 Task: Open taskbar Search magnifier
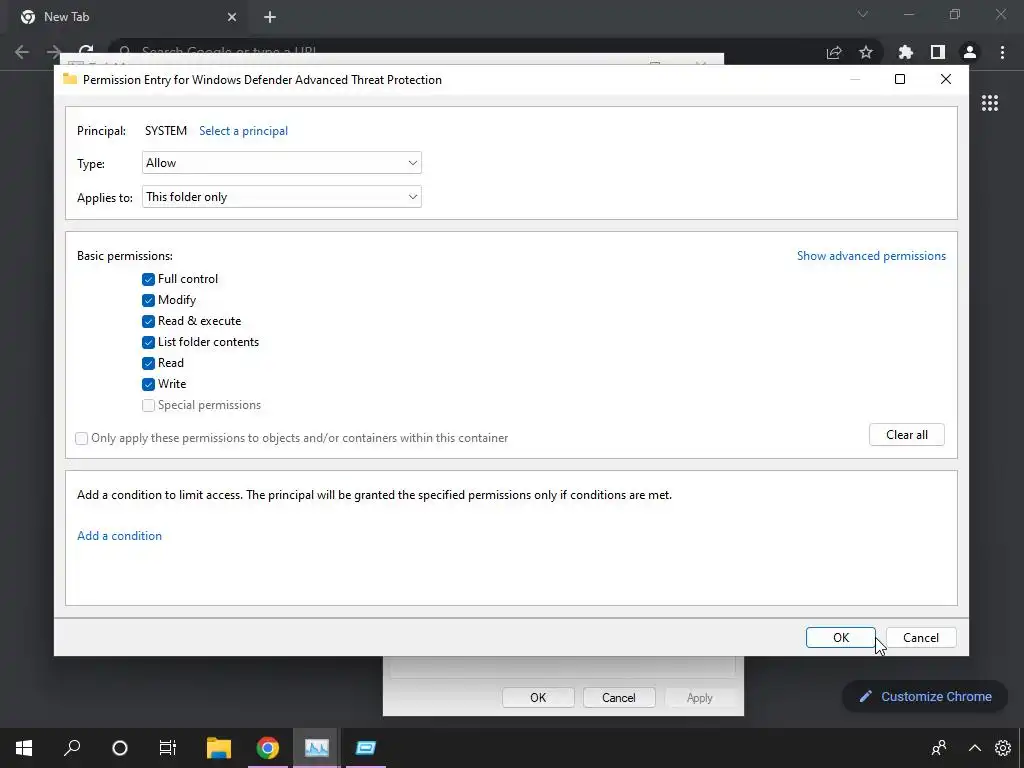pos(72,748)
